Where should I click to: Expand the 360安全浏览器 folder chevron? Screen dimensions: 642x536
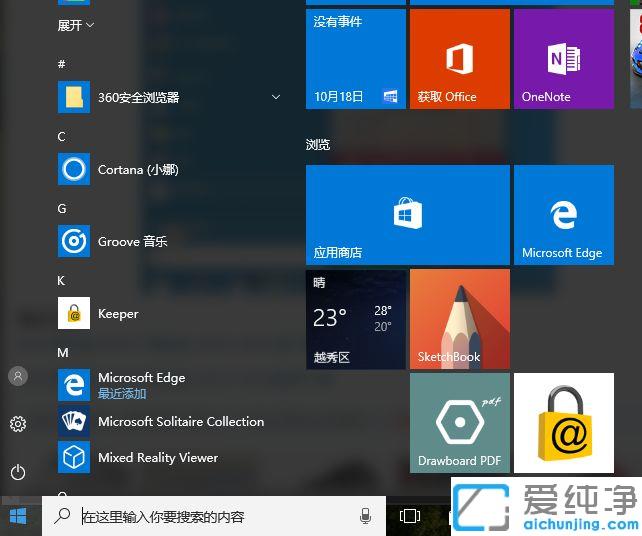coord(276,97)
